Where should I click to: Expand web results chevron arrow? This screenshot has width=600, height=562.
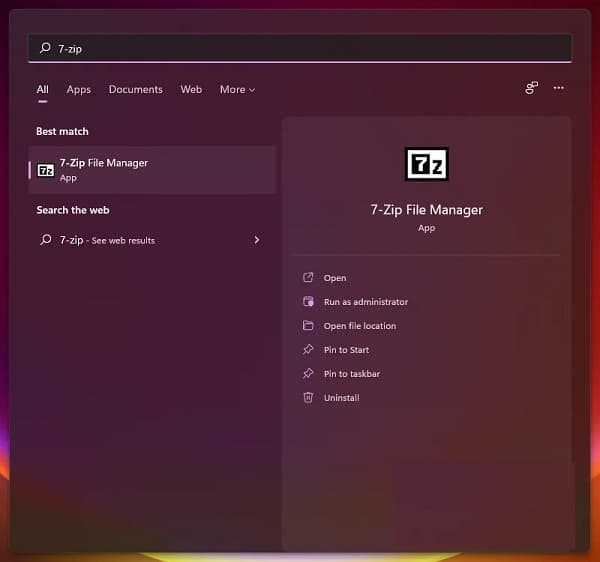point(257,240)
